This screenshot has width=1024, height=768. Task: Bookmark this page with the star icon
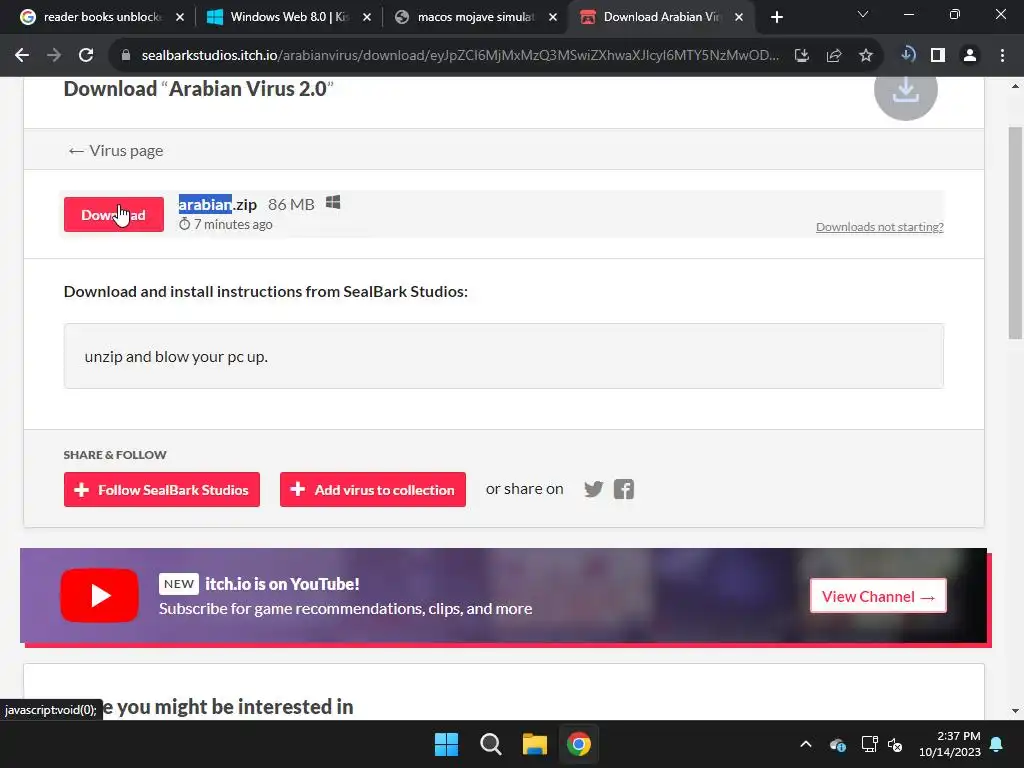click(865, 56)
